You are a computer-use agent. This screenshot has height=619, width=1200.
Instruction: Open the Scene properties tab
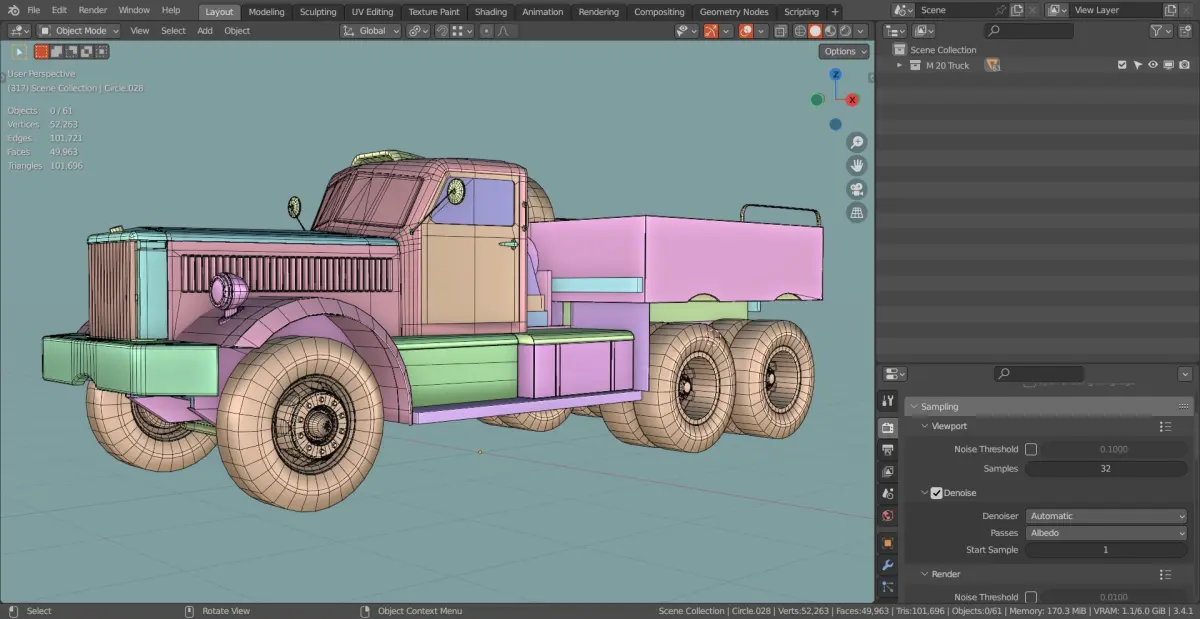(888, 494)
